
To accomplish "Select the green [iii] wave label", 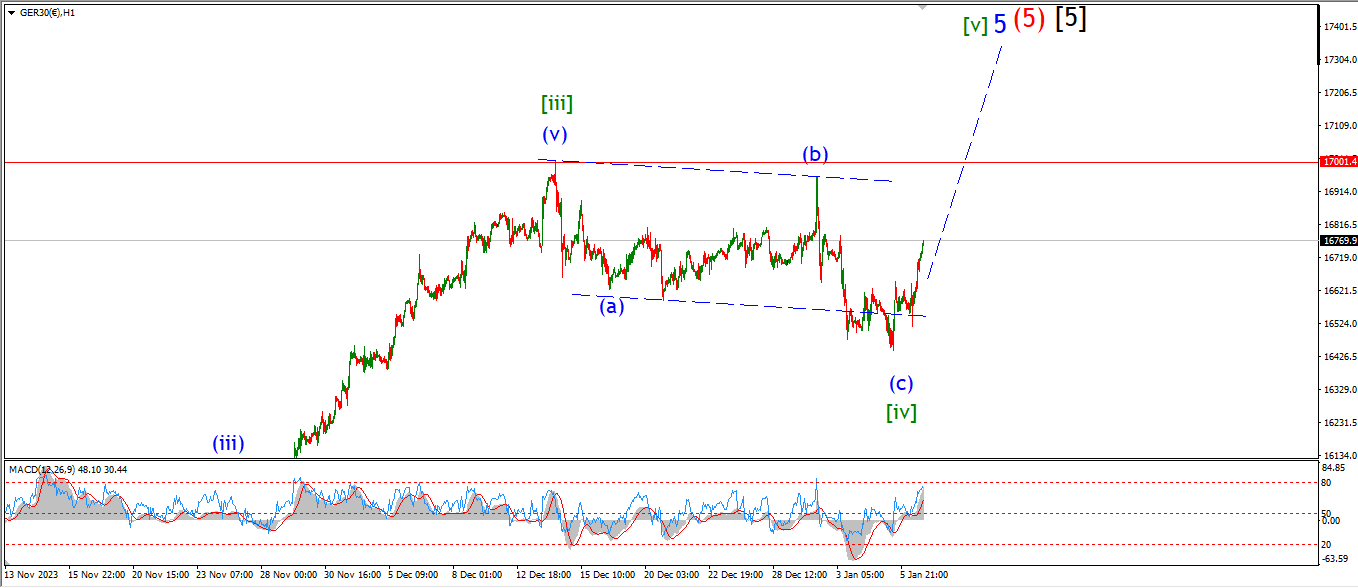I will tap(556, 103).
